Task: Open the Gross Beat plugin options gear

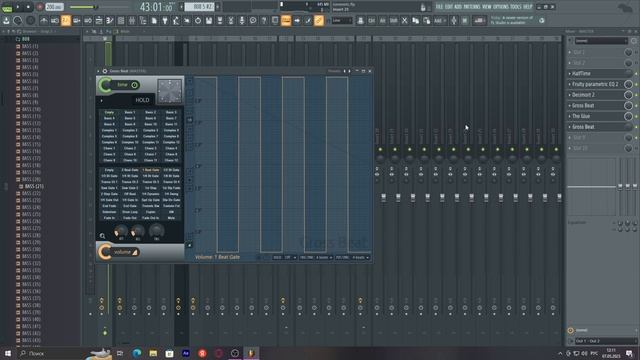Action: tap(105, 71)
